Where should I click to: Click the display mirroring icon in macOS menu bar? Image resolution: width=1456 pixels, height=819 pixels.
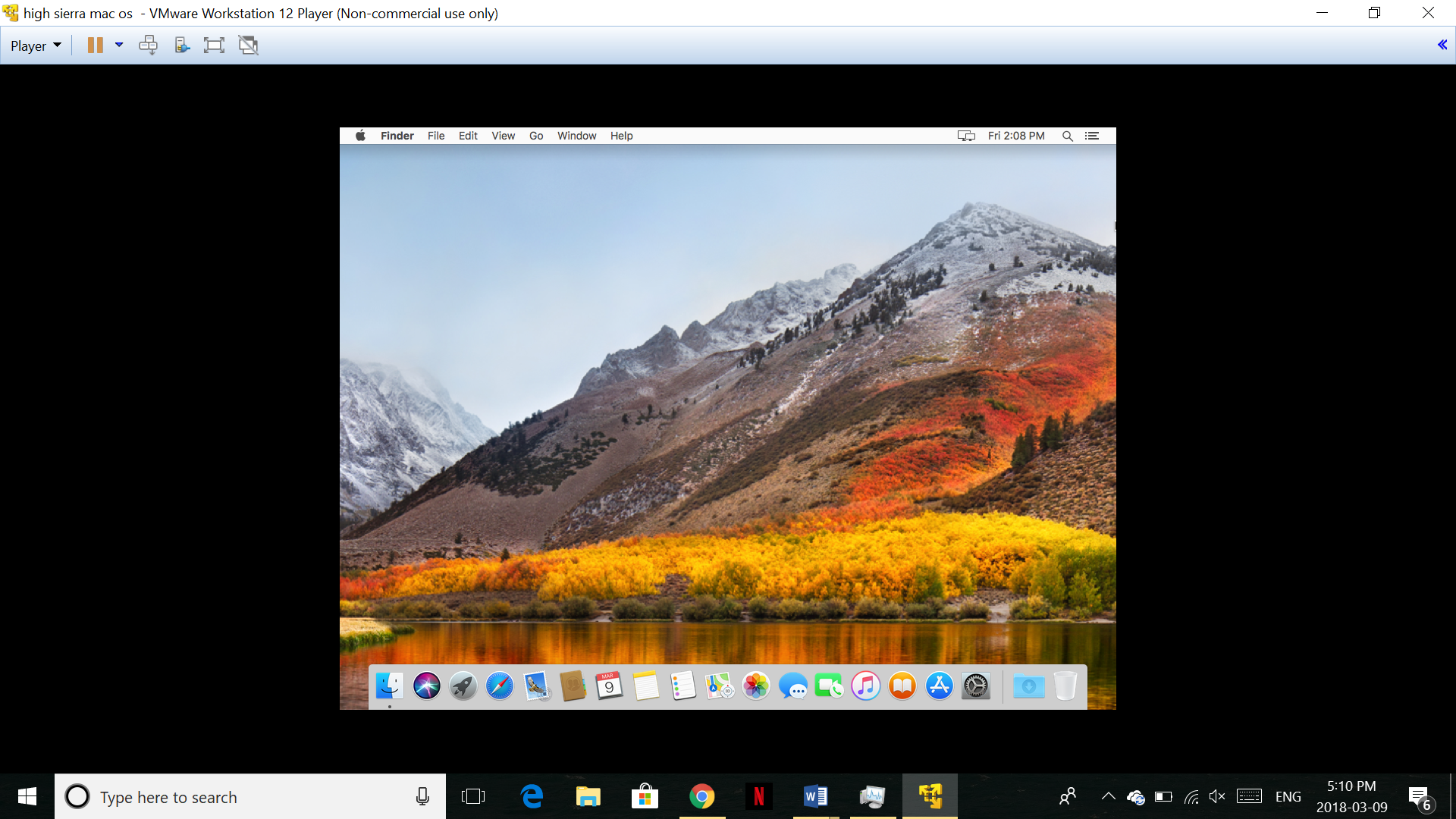click(x=966, y=136)
